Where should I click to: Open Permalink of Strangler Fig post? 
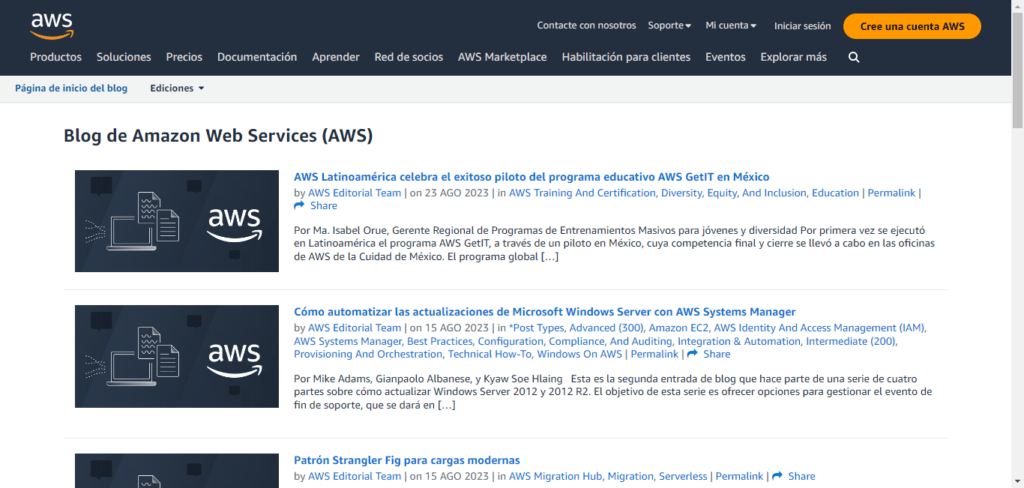click(x=740, y=476)
